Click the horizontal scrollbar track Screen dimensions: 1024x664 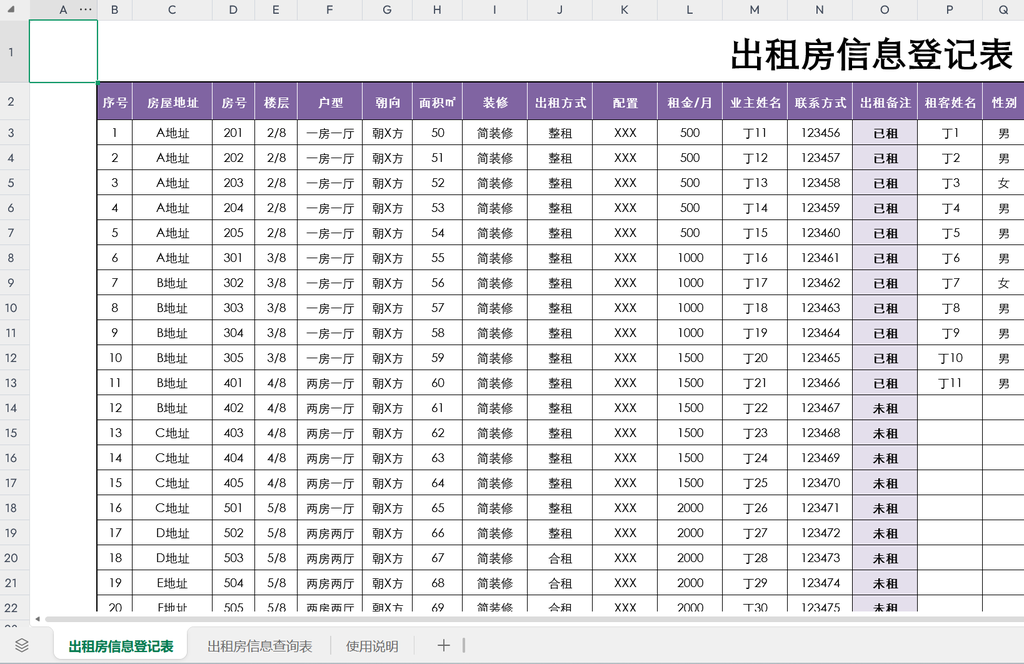(x=534, y=619)
